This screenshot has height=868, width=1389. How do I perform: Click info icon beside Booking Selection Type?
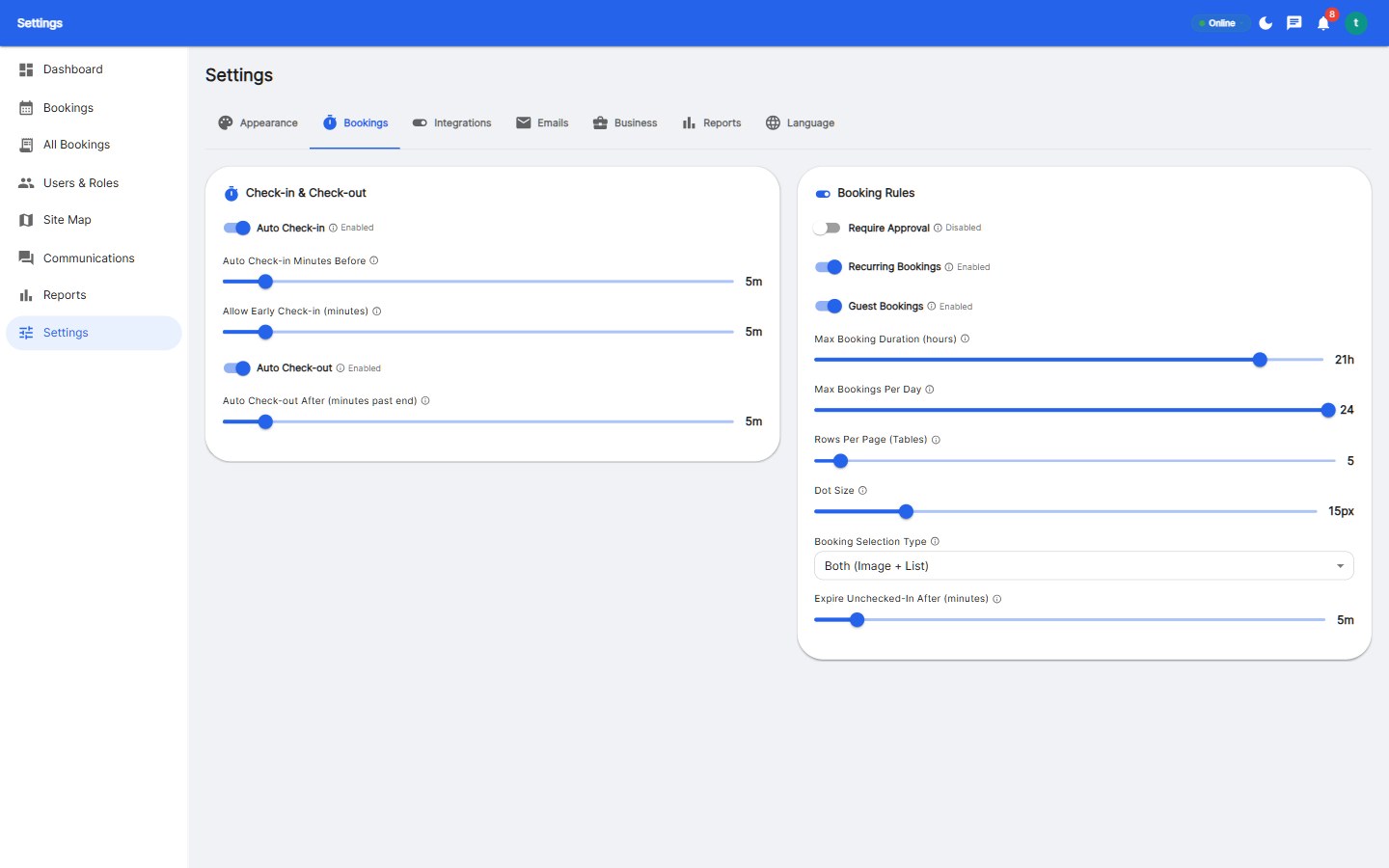tap(935, 541)
